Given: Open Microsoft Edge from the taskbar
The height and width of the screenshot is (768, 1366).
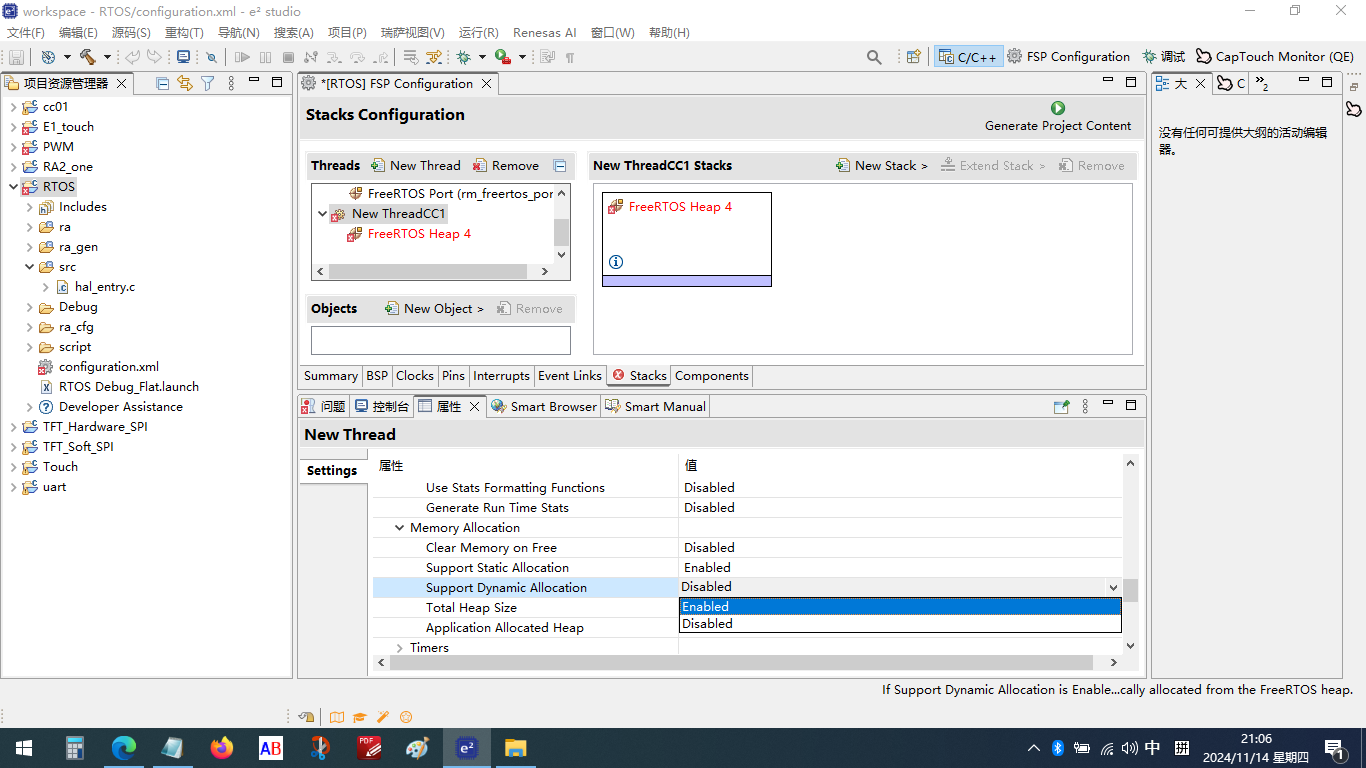Looking at the screenshot, I should pyautogui.click(x=124, y=748).
